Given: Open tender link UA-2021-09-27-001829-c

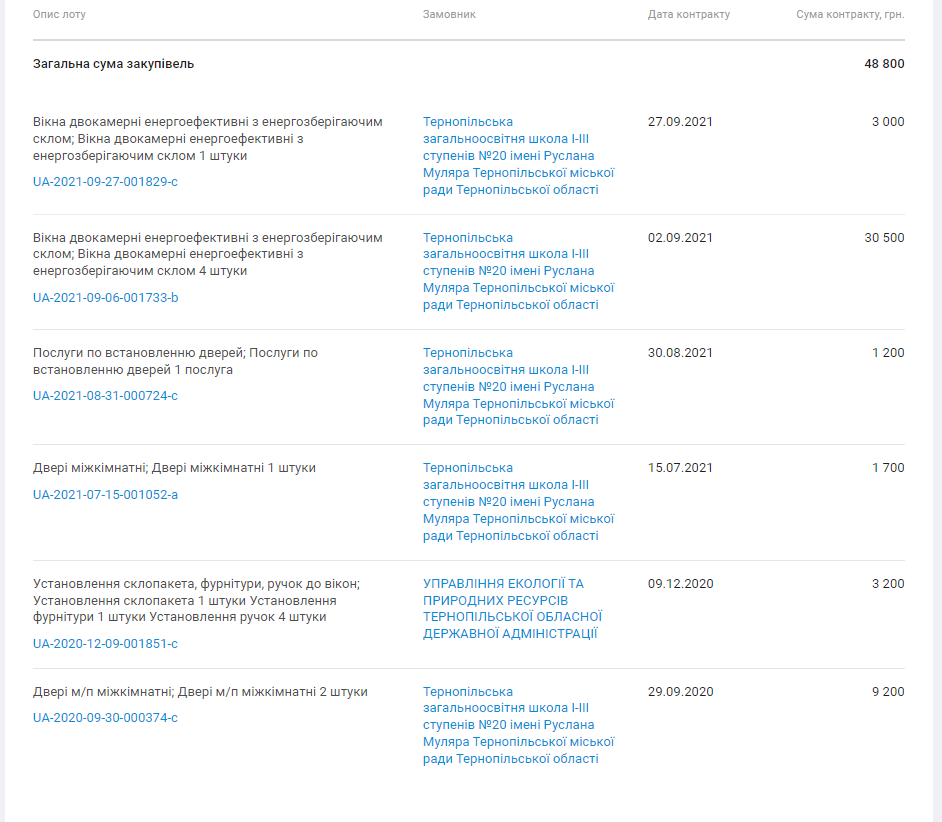Looking at the screenshot, I should pyautogui.click(x=105, y=182).
